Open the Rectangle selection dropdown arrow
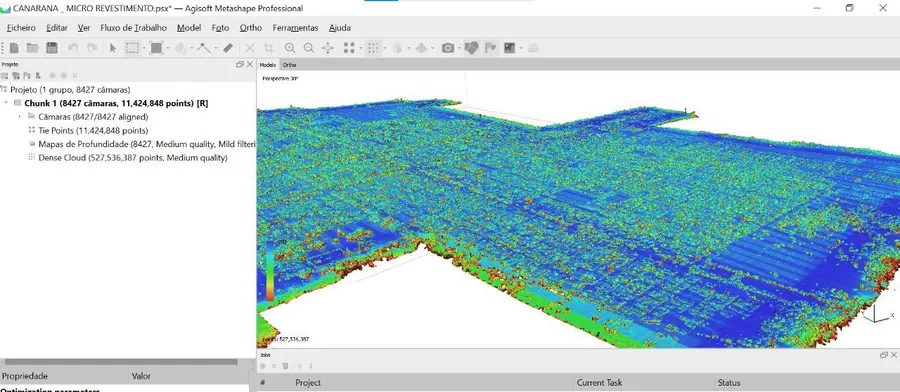The image size is (900, 392). pos(143,48)
